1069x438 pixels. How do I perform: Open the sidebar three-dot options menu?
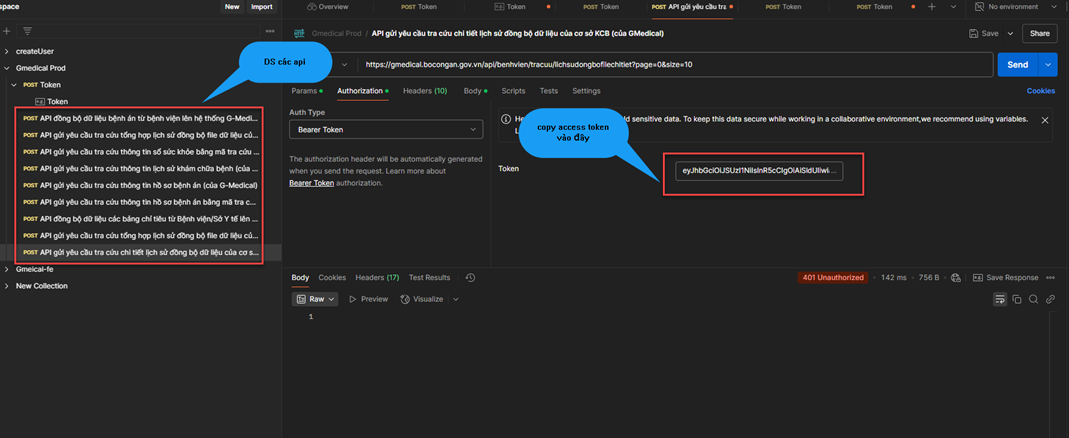pyautogui.click(x=270, y=31)
